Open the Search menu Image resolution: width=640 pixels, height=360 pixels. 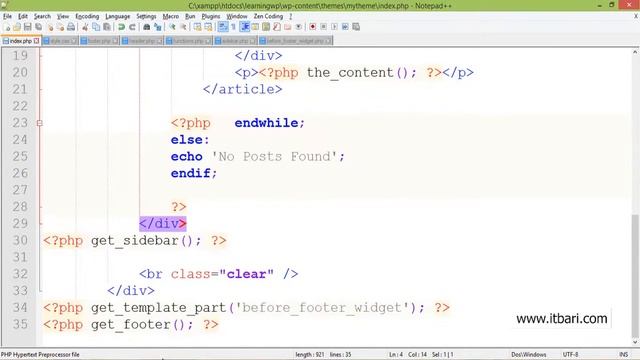pos(42,16)
